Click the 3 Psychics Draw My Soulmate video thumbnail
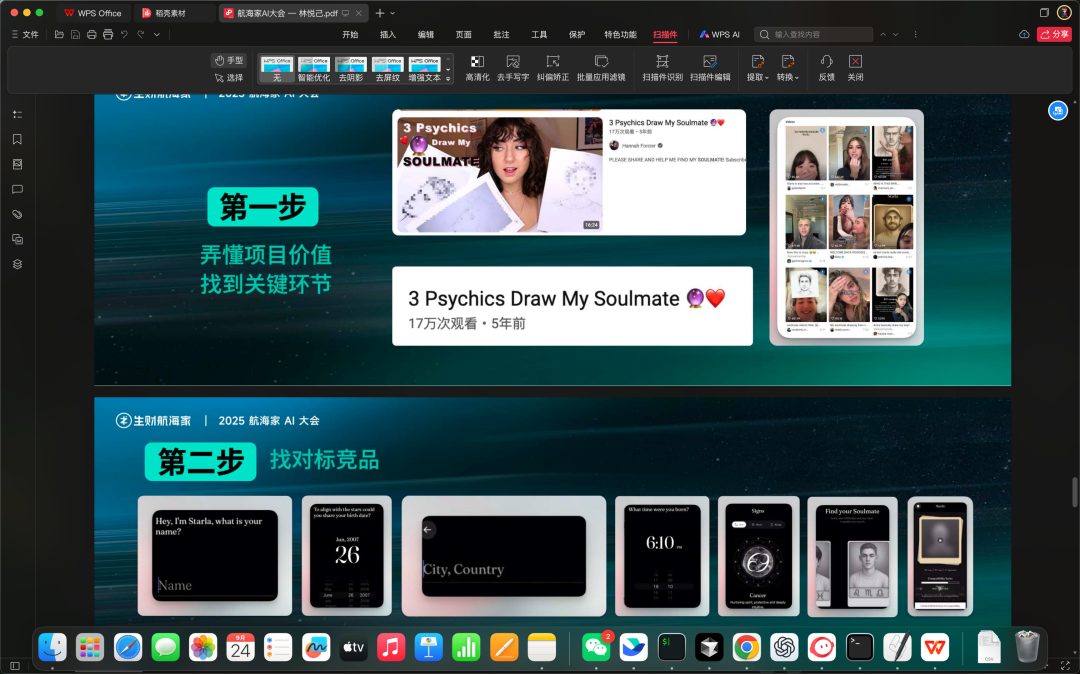Screen dimensions: 1080x674 499,173
